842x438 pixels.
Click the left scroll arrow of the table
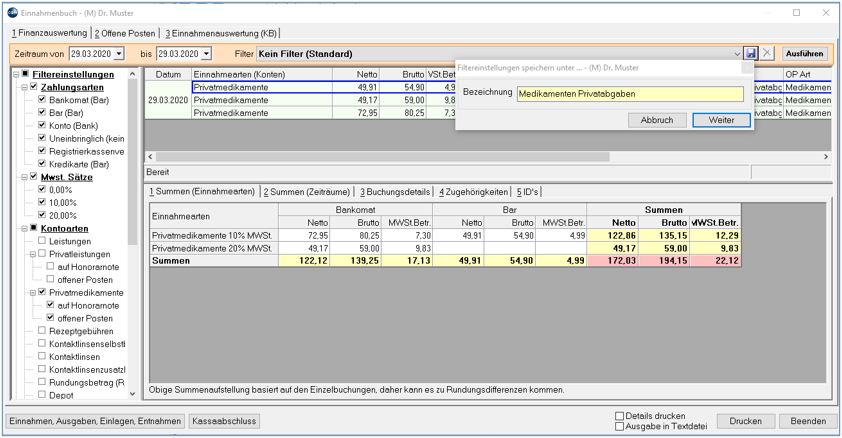(x=150, y=157)
